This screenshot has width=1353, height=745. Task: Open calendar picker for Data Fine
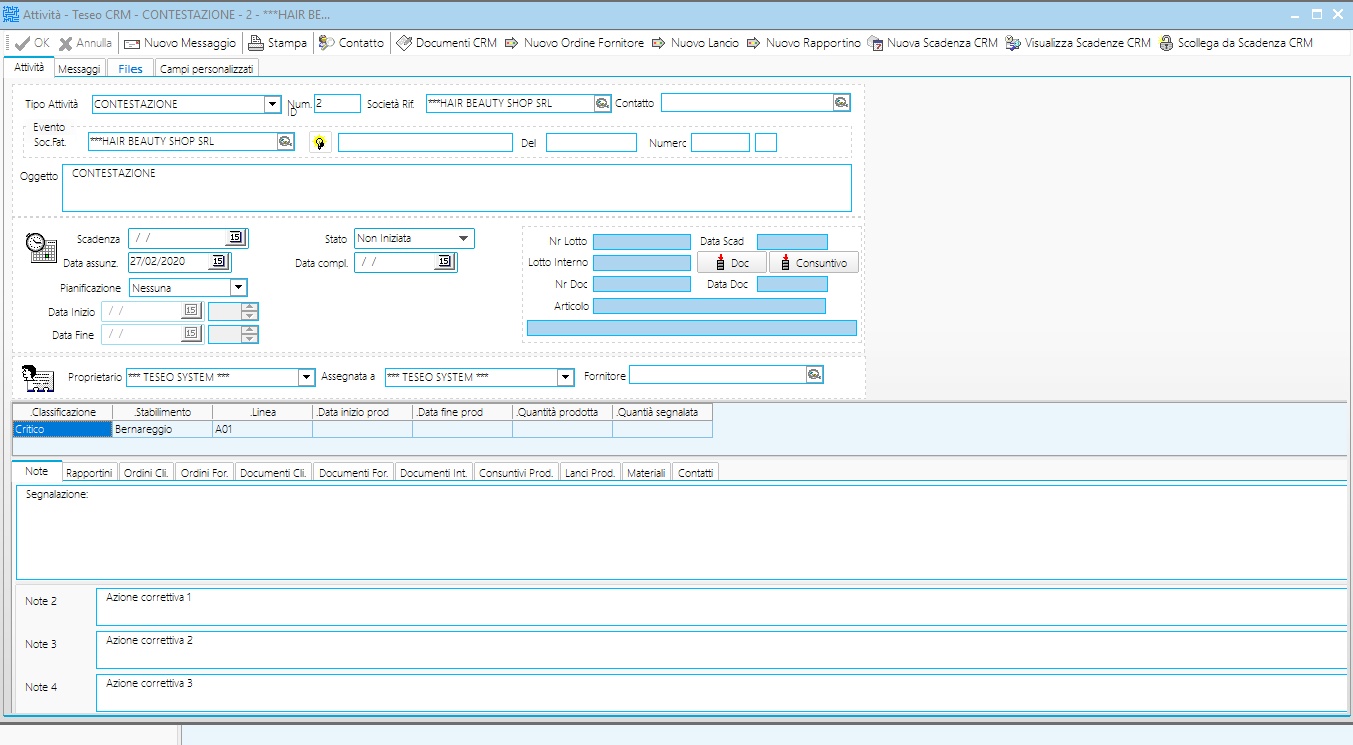click(191, 334)
